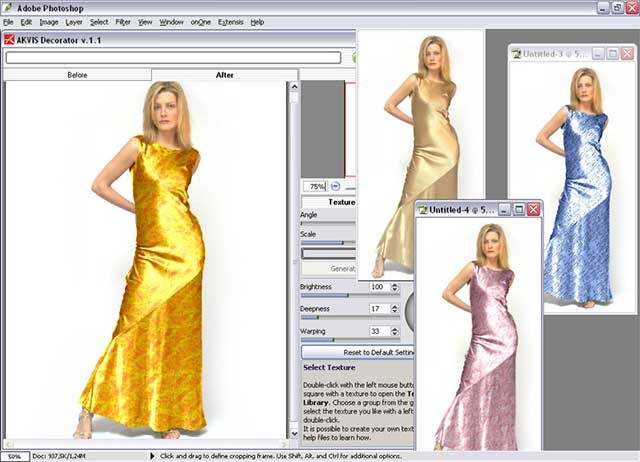Viewport: 640px width, 462px height.
Task: Click the green run icon
Action: [354, 58]
